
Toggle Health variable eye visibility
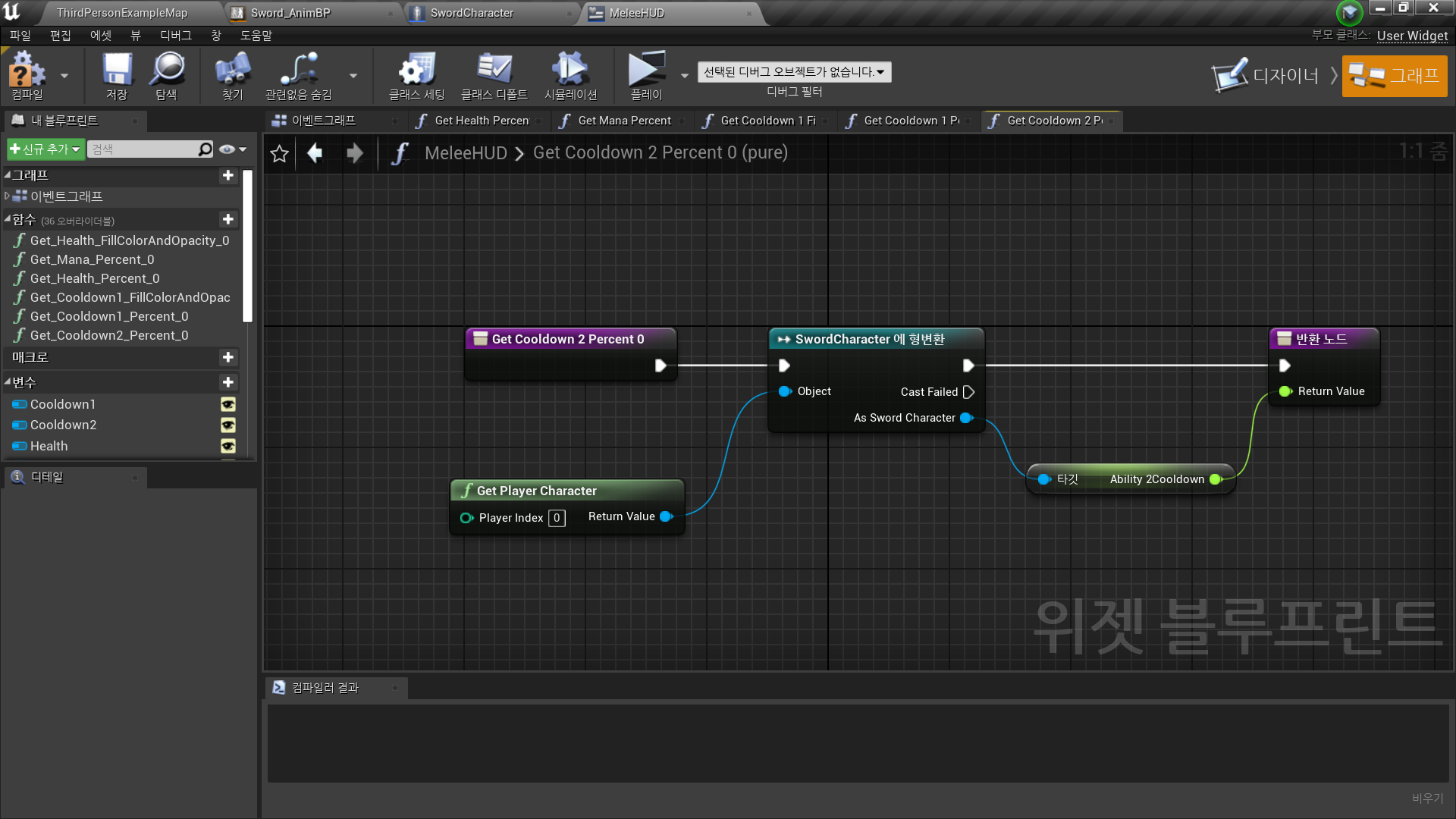coord(228,446)
